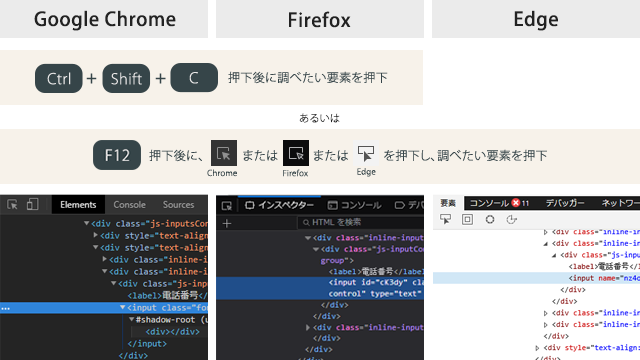Toggle Chrome device toolbar icon
This screenshot has width=640, height=360.
[33, 204]
